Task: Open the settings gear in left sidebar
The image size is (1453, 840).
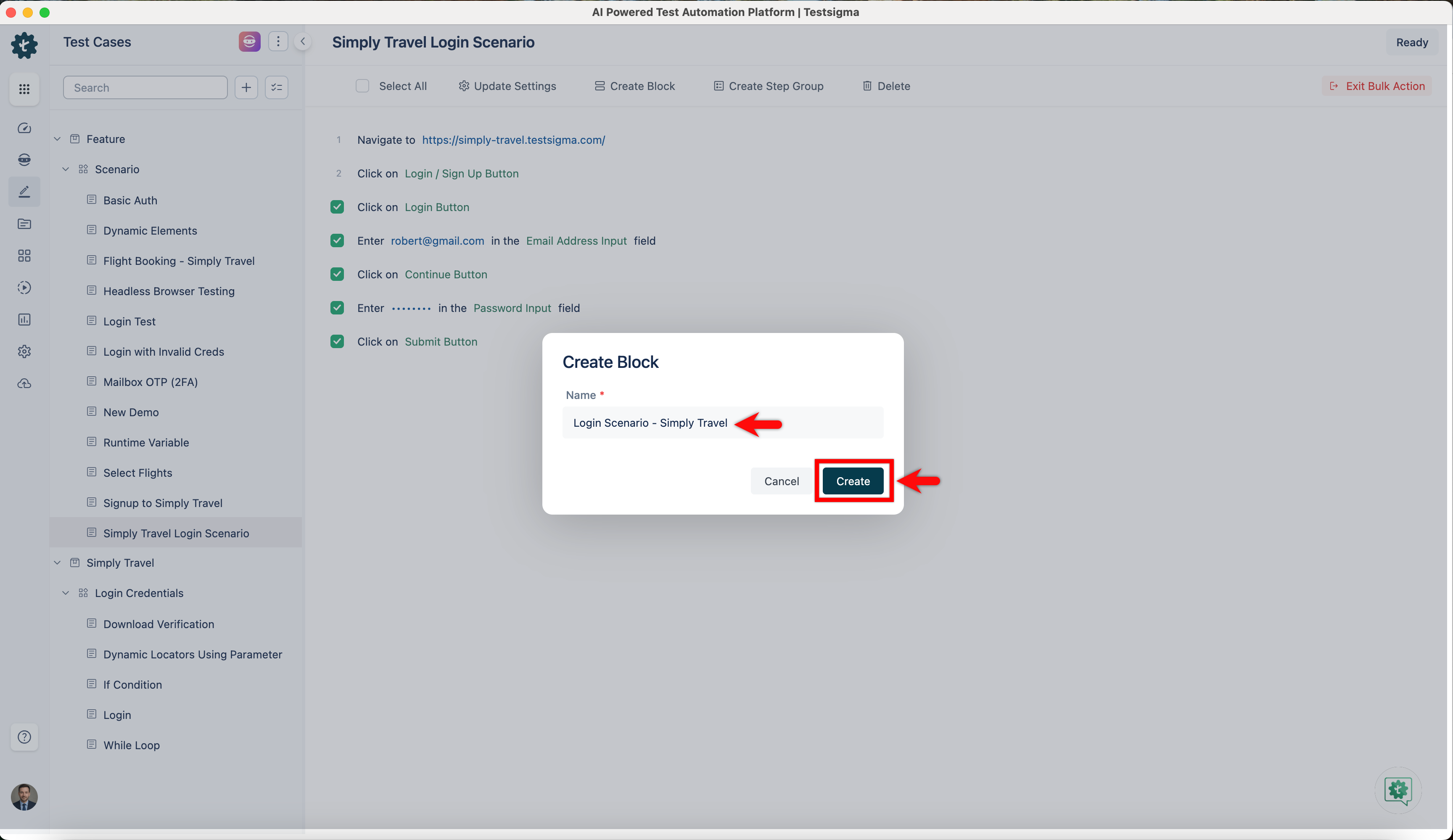Action: (24, 351)
